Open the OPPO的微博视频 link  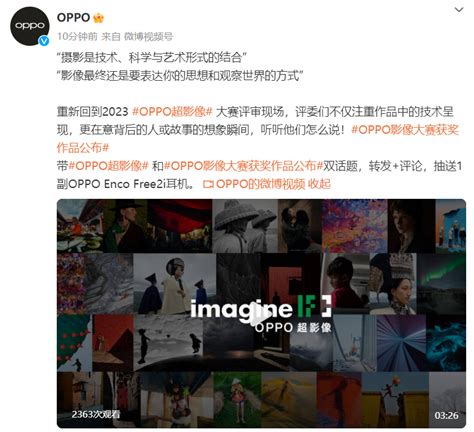pos(260,184)
